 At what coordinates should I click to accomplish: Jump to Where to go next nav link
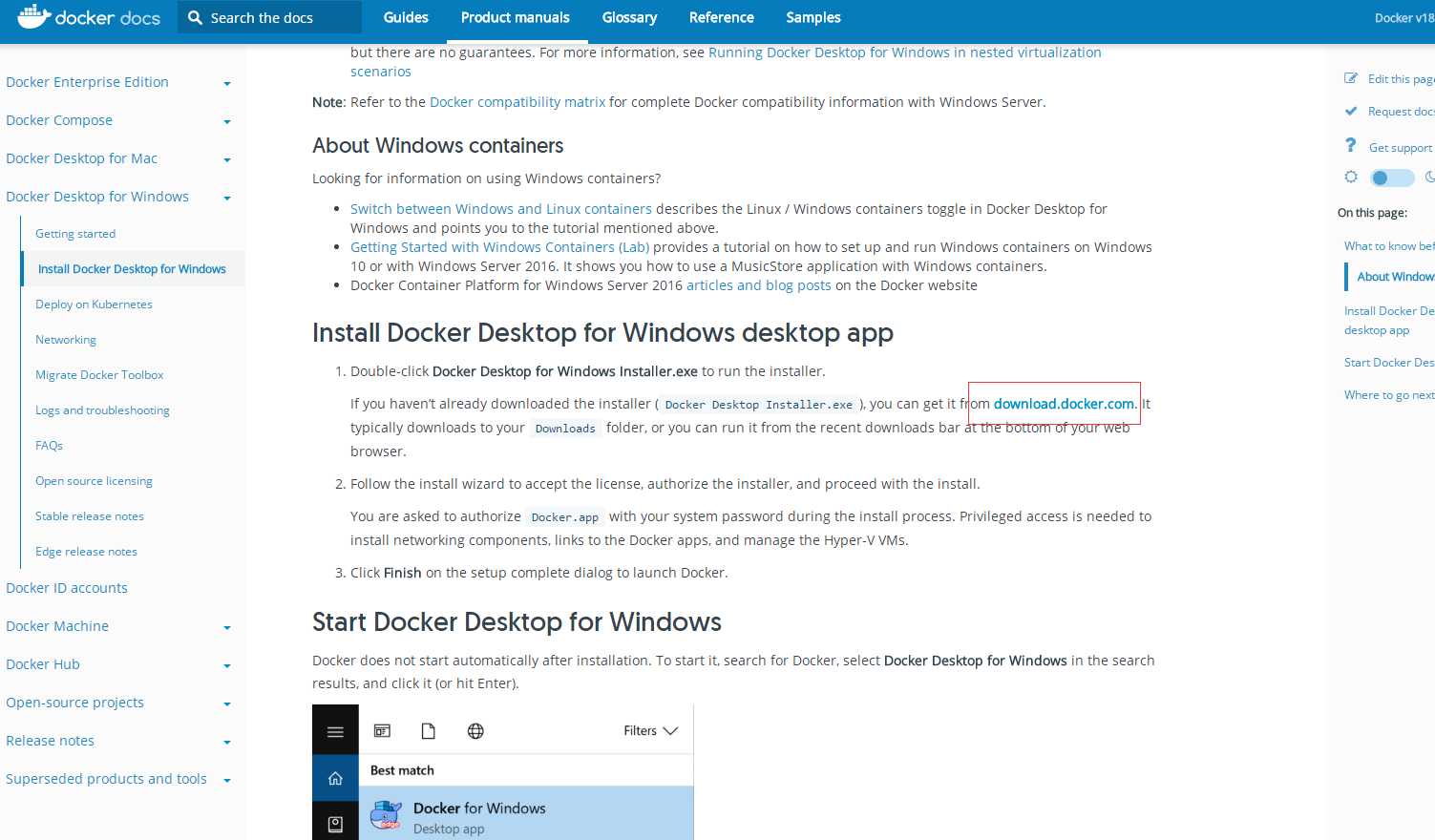pos(1389,395)
